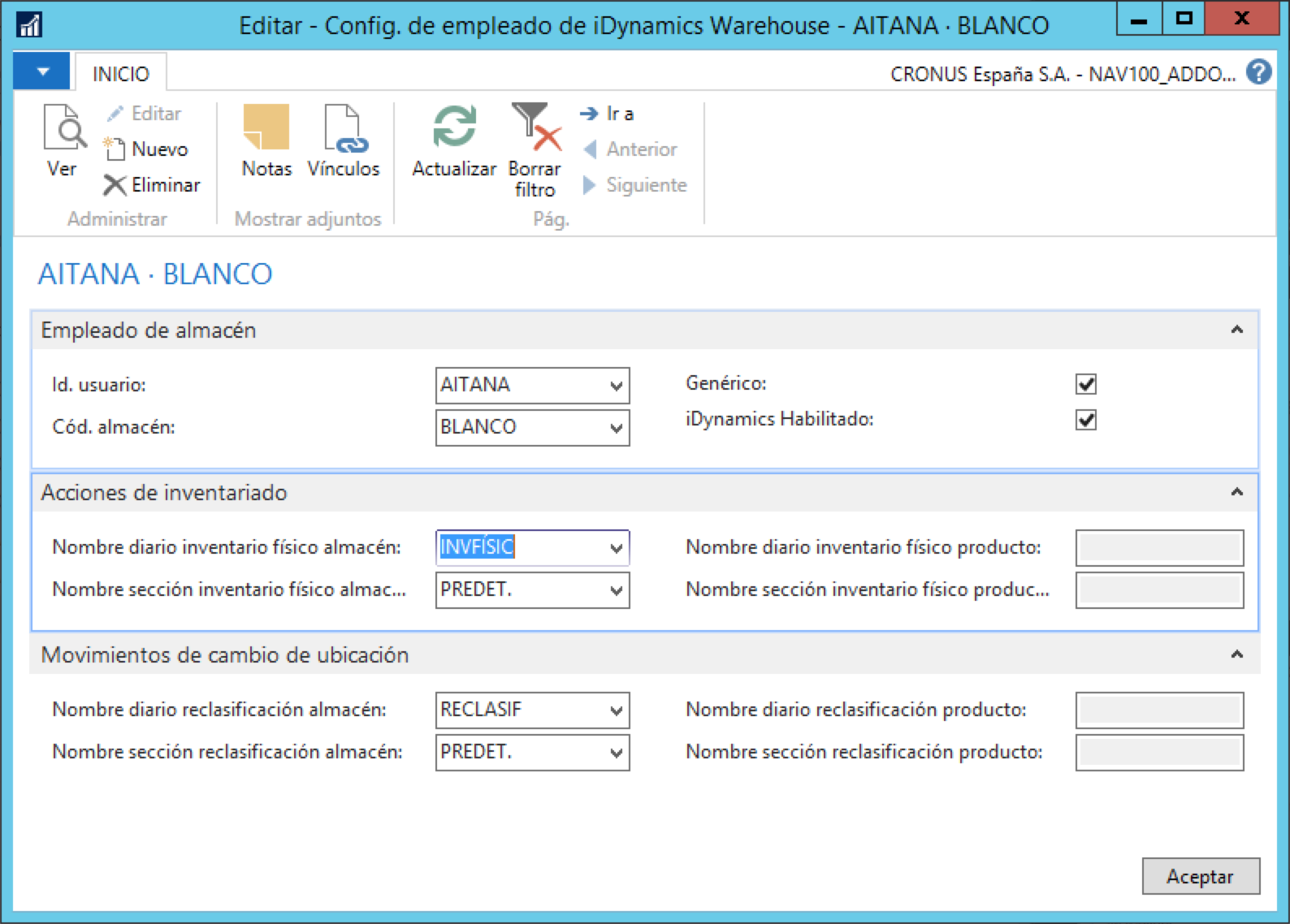
Task: Click the Actualizar label text
Action: [x=454, y=169]
